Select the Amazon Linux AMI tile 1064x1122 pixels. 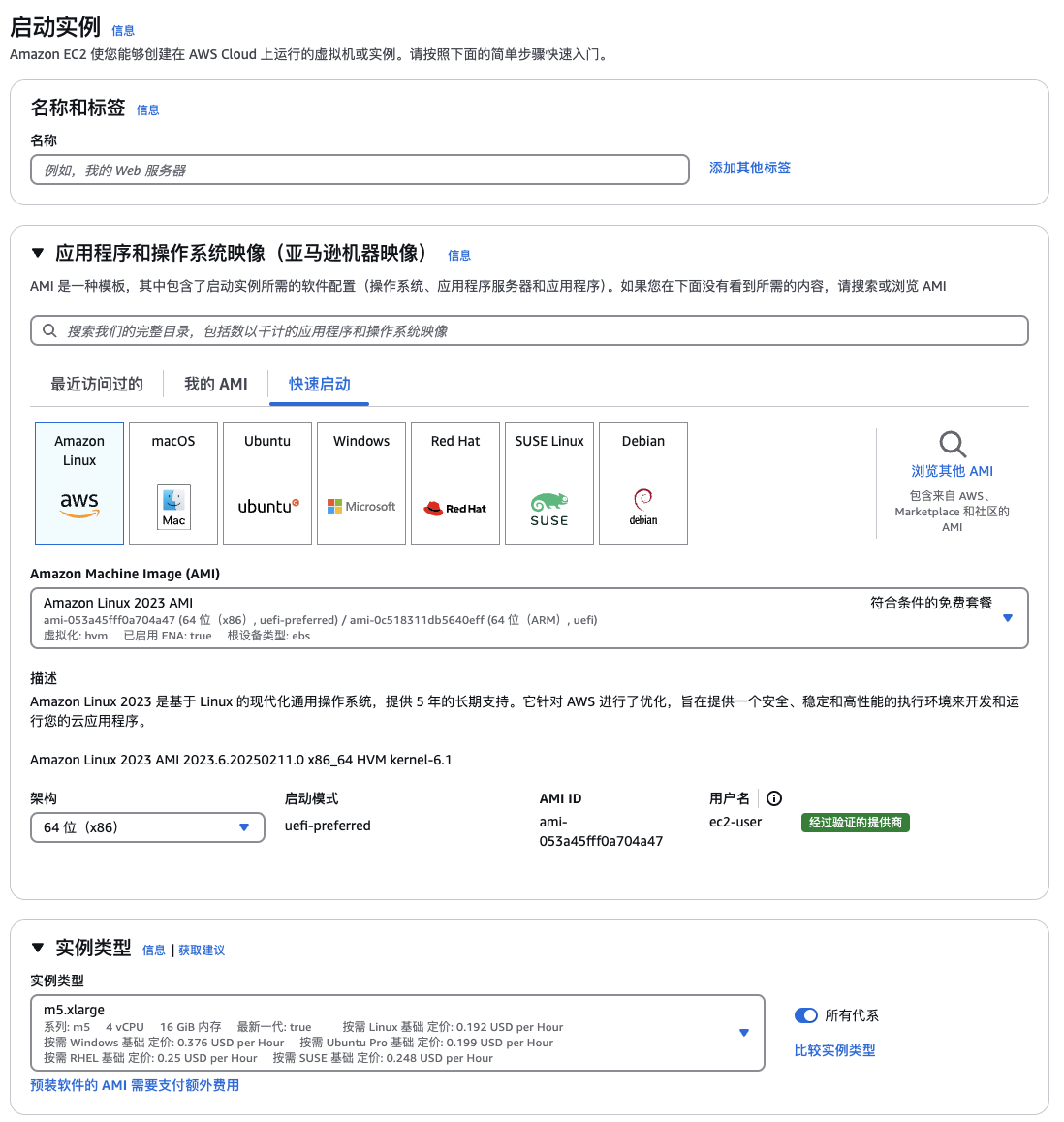[79, 483]
